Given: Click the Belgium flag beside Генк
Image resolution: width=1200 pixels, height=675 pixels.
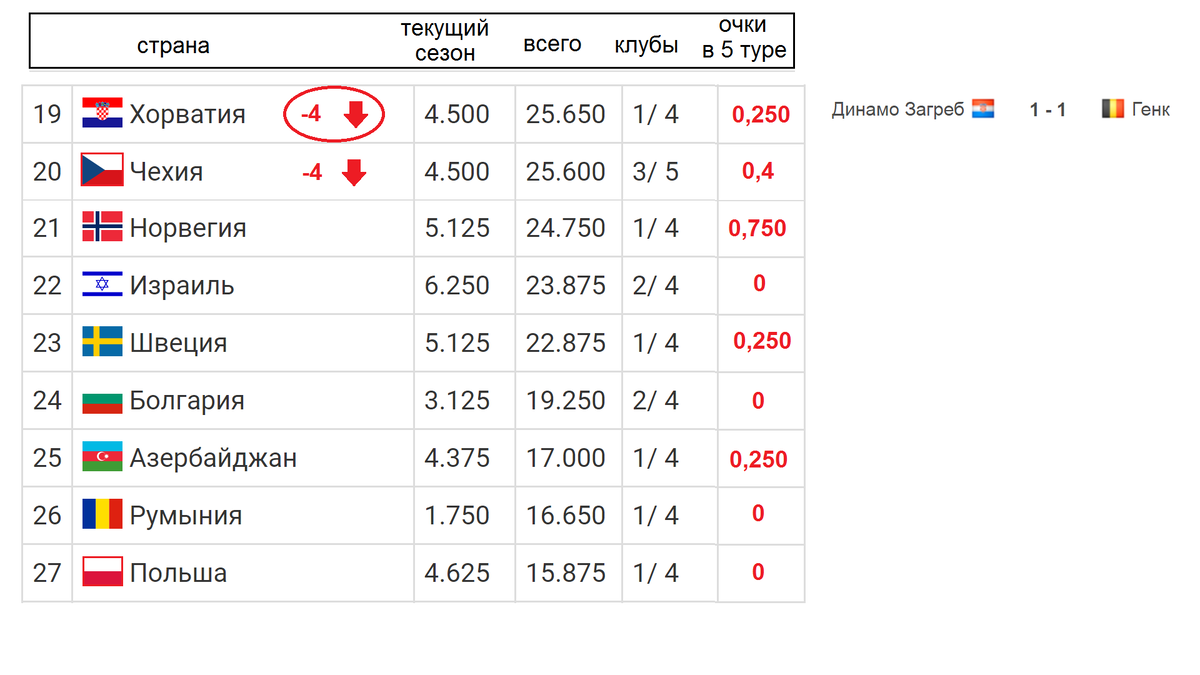Looking at the screenshot, I should click(1113, 109).
